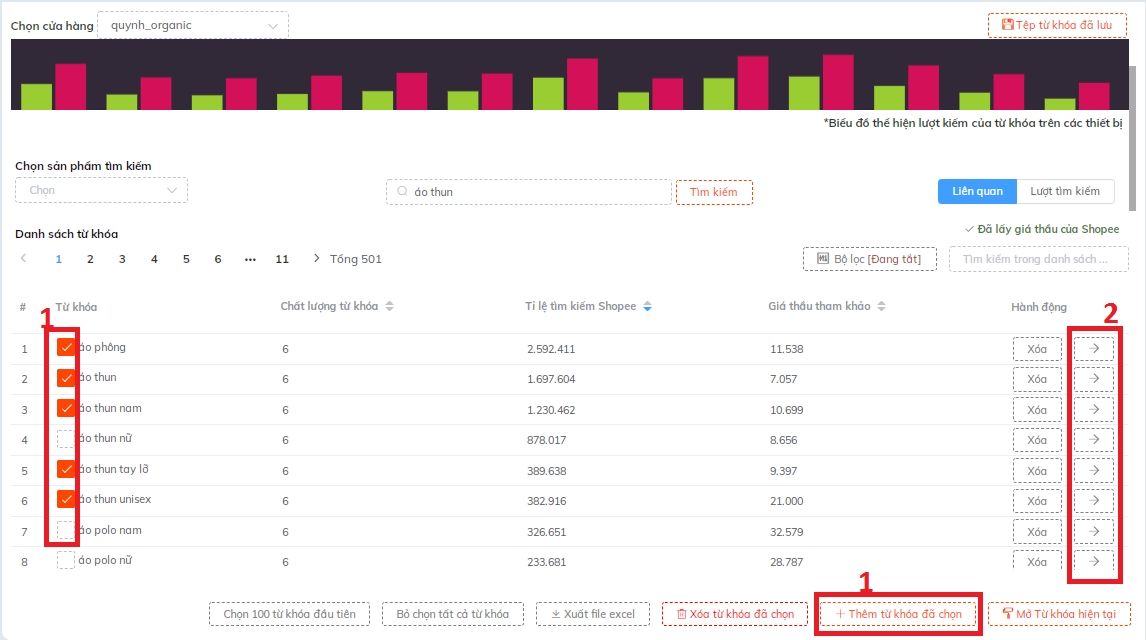This screenshot has height=640, width=1146.
Task: Sort by Giá thầu tham khảo column
Action: pos(880,306)
